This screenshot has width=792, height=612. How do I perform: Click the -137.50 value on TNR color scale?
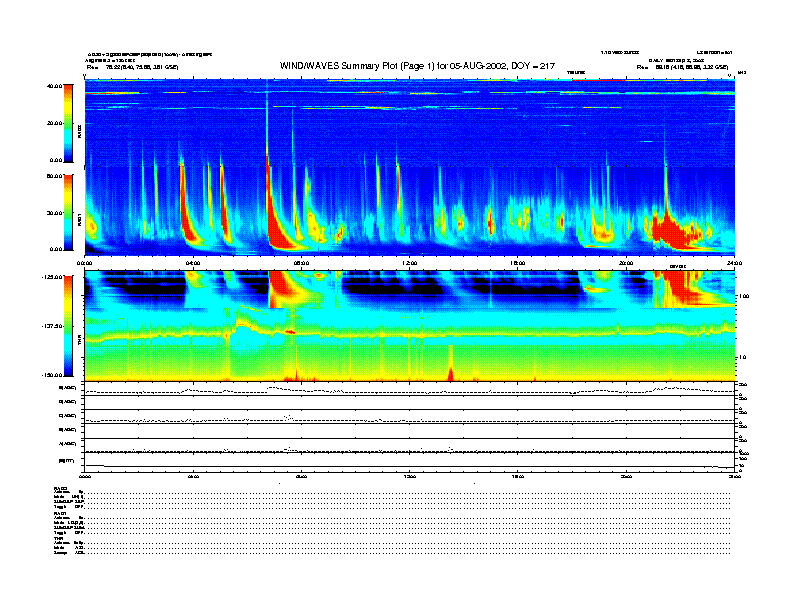point(52,326)
